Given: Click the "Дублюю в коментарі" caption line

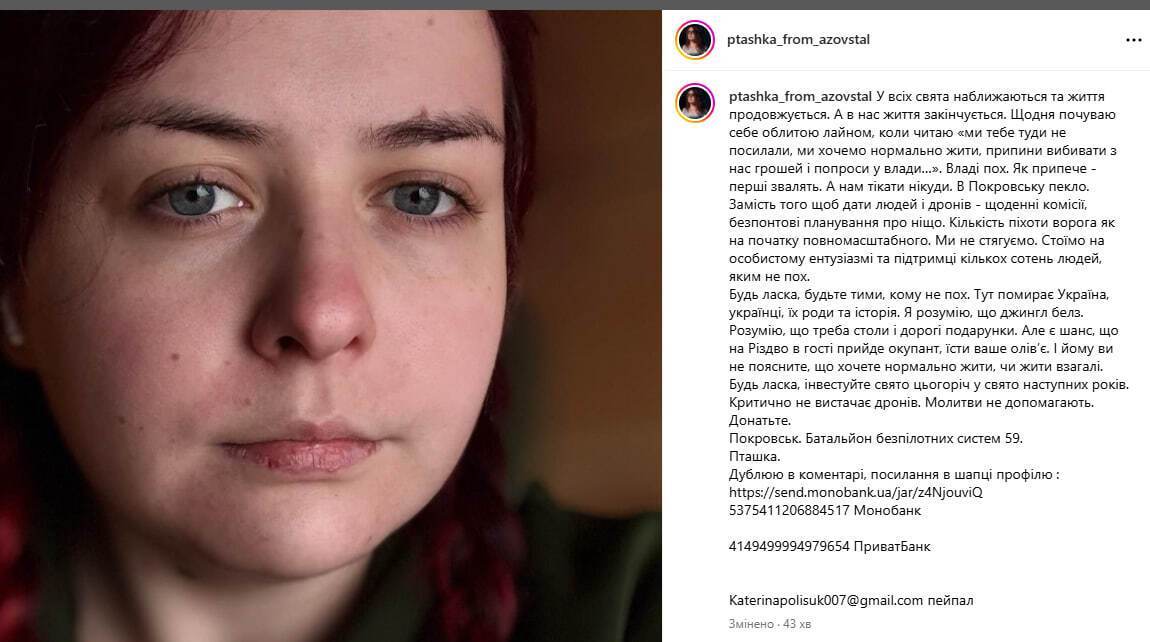Looking at the screenshot, I should [x=894, y=474].
